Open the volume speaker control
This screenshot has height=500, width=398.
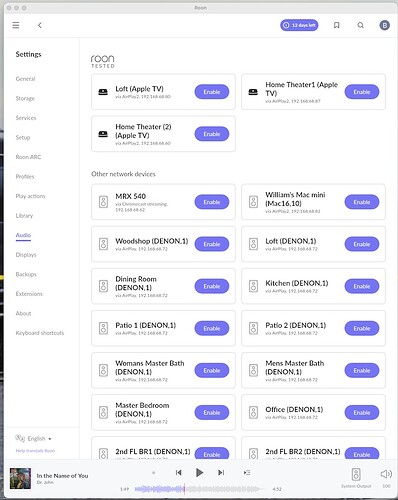point(386,474)
